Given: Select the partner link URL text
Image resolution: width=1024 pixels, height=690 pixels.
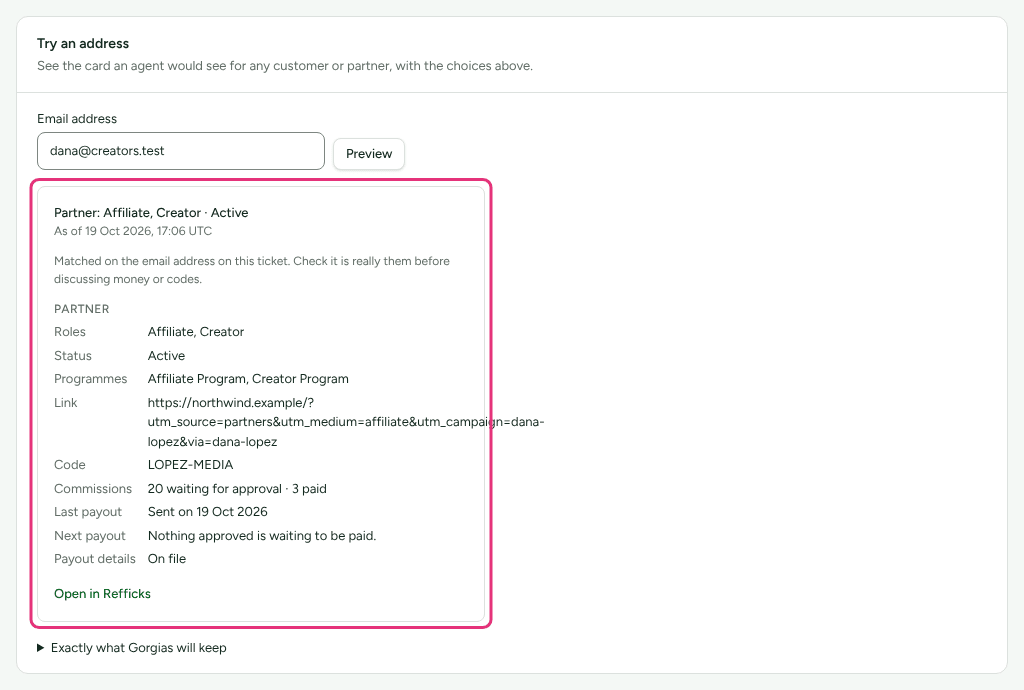Looking at the screenshot, I should coord(346,422).
